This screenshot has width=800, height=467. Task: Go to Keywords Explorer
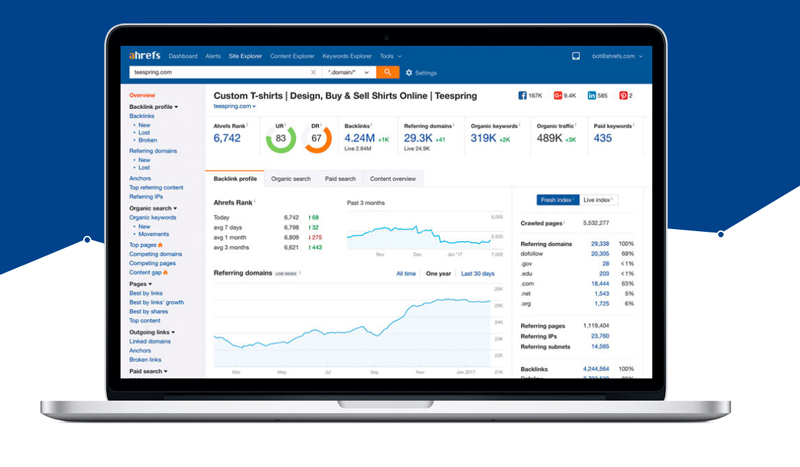(347, 56)
